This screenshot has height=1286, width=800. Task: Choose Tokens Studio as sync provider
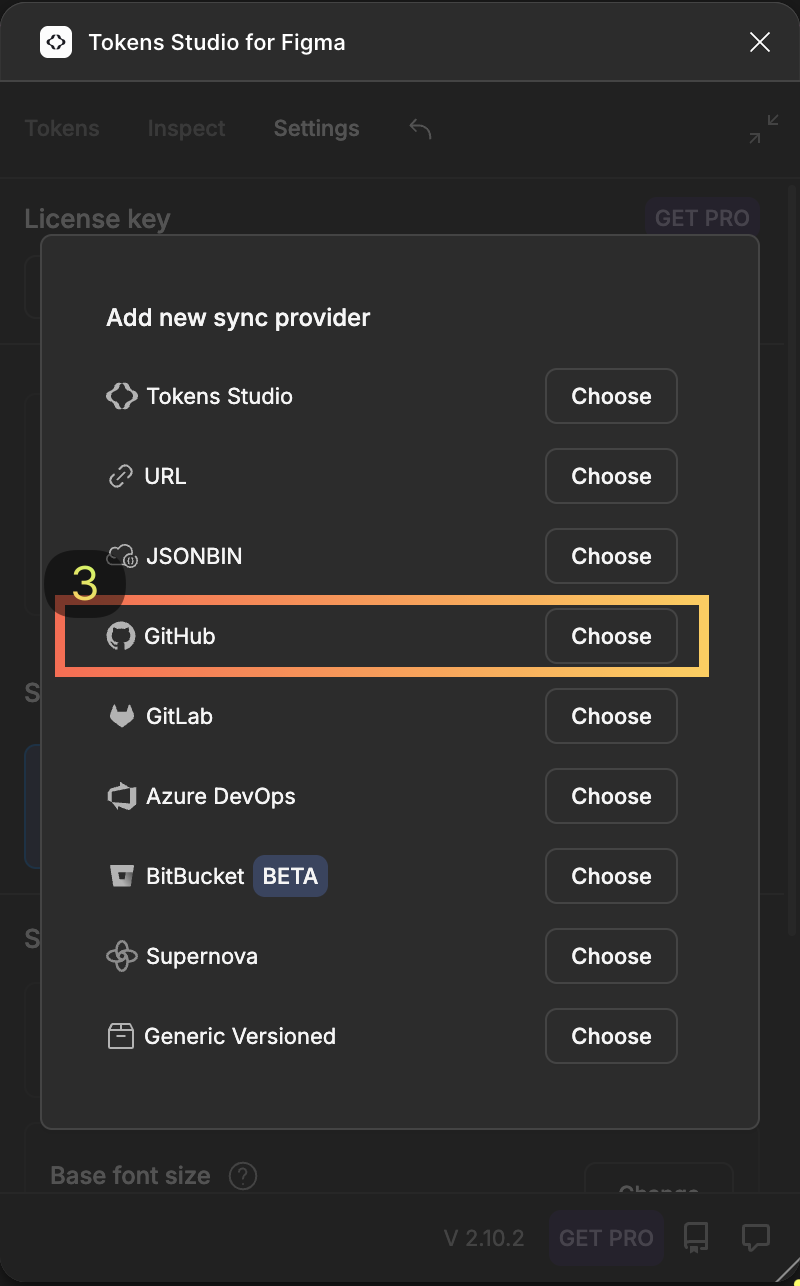[x=611, y=396]
